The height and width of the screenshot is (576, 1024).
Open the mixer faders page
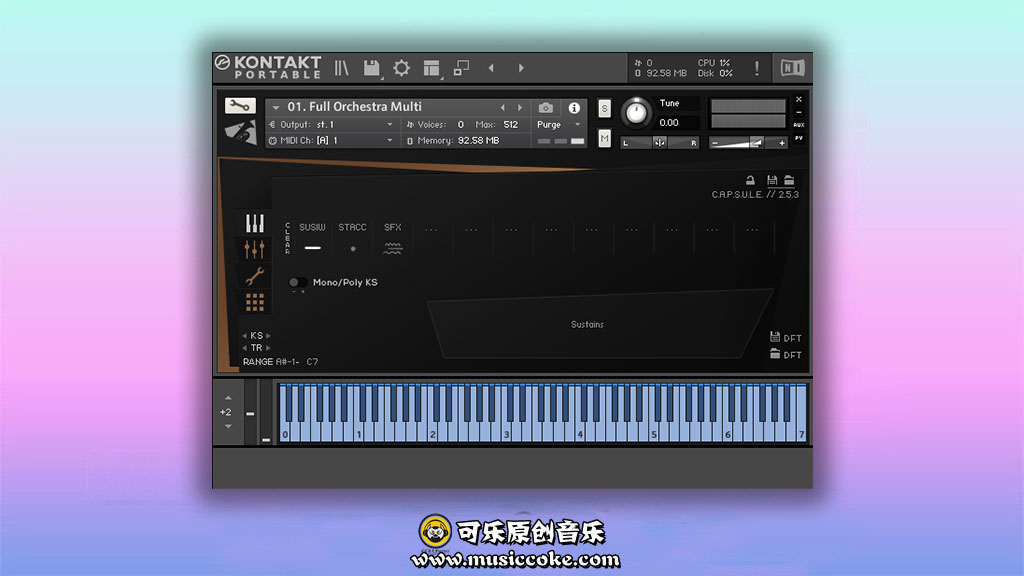[255, 249]
